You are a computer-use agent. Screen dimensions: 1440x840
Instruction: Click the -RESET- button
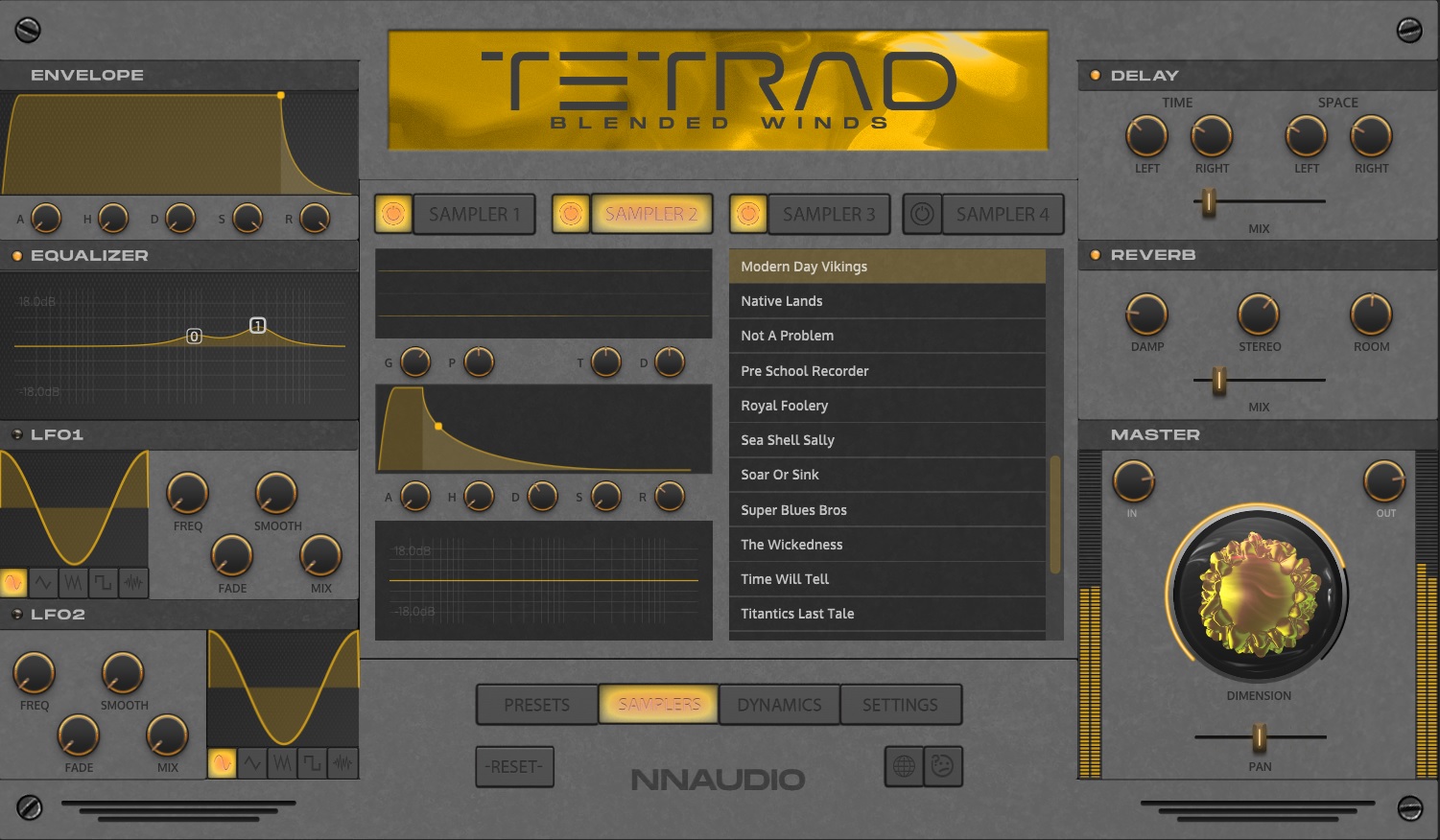(515, 766)
